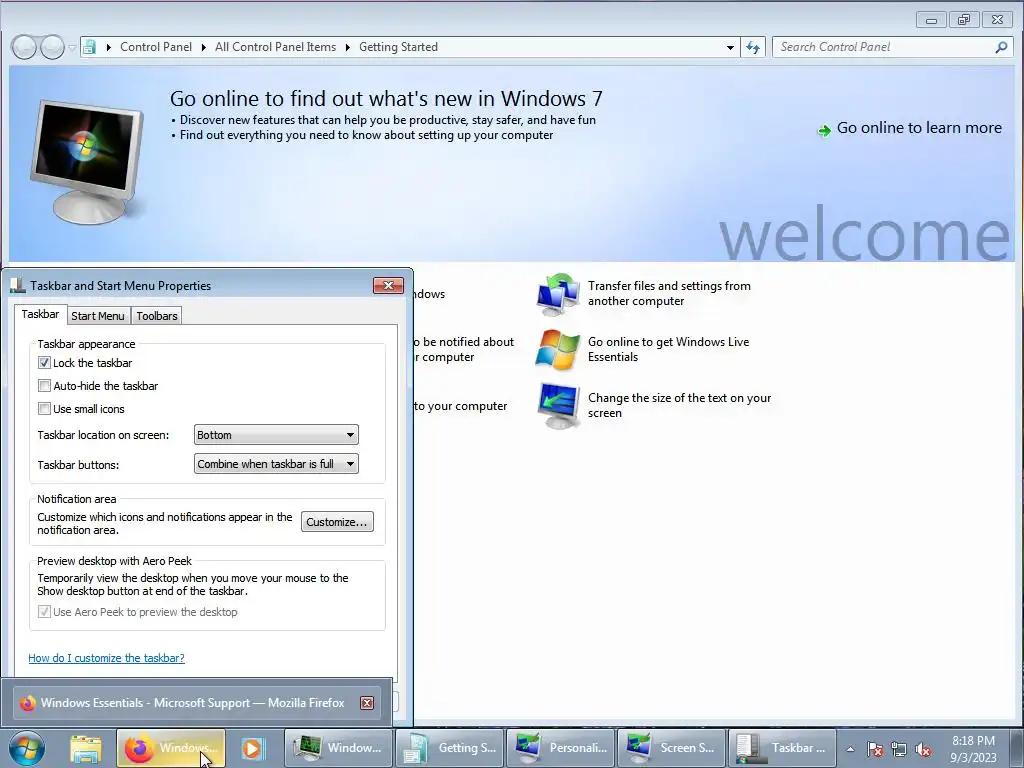1024x768 pixels.
Task: Switch to the Firefox taskbar button
Action: coord(171,748)
